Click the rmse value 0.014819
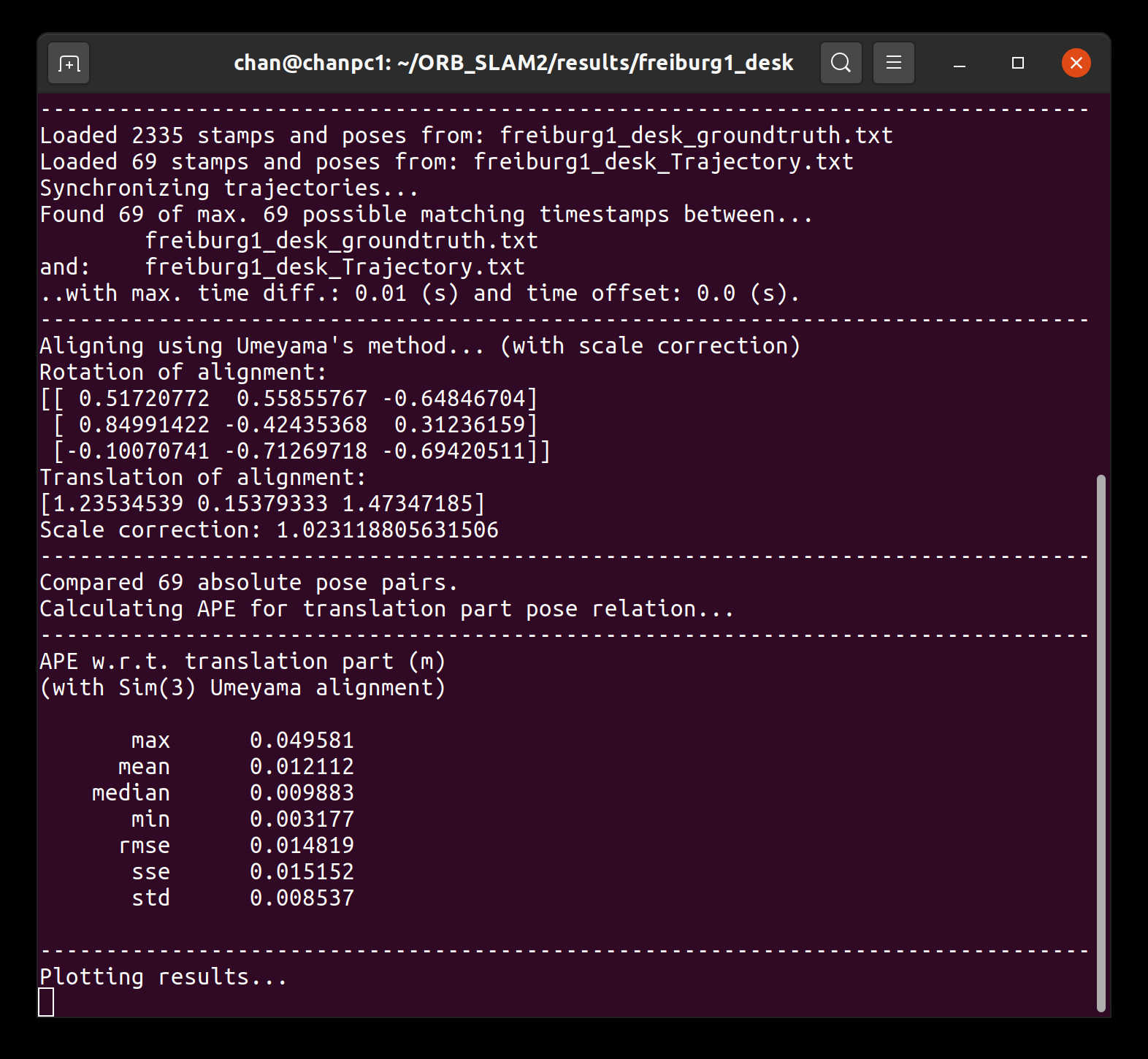 click(302, 846)
